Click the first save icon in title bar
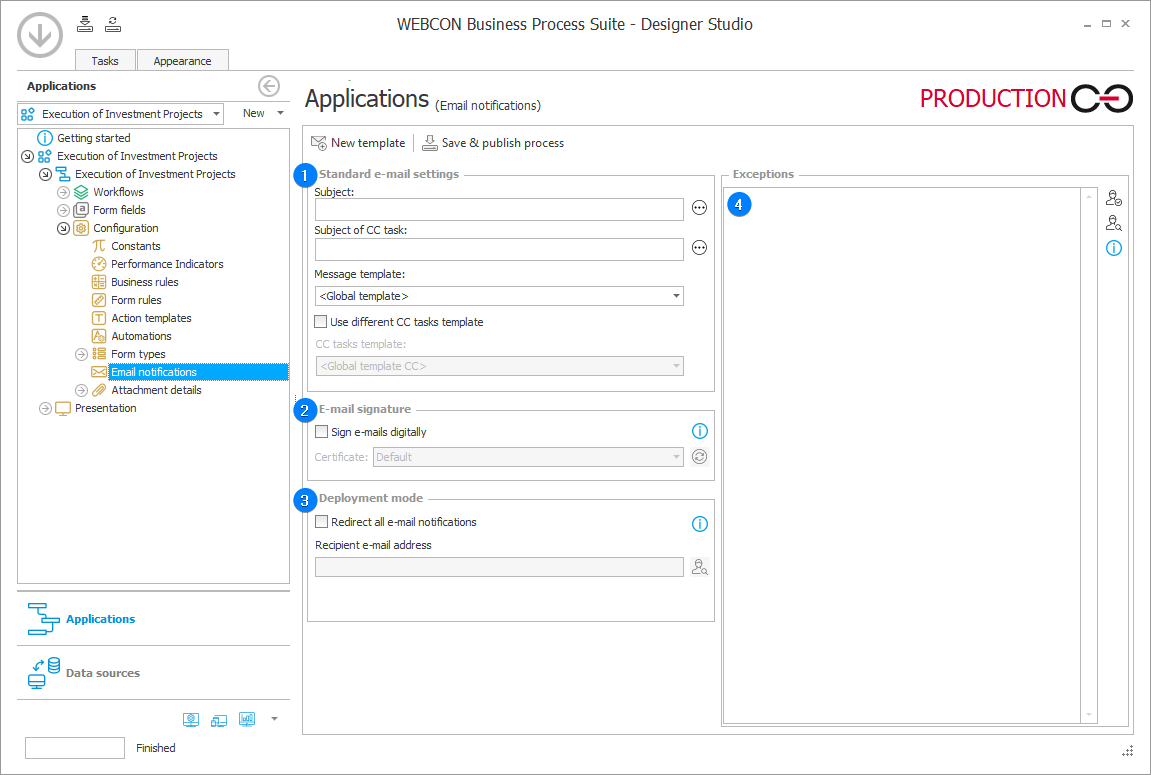The height and width of the screenshot is (775, 1151). tap(85, 24)
